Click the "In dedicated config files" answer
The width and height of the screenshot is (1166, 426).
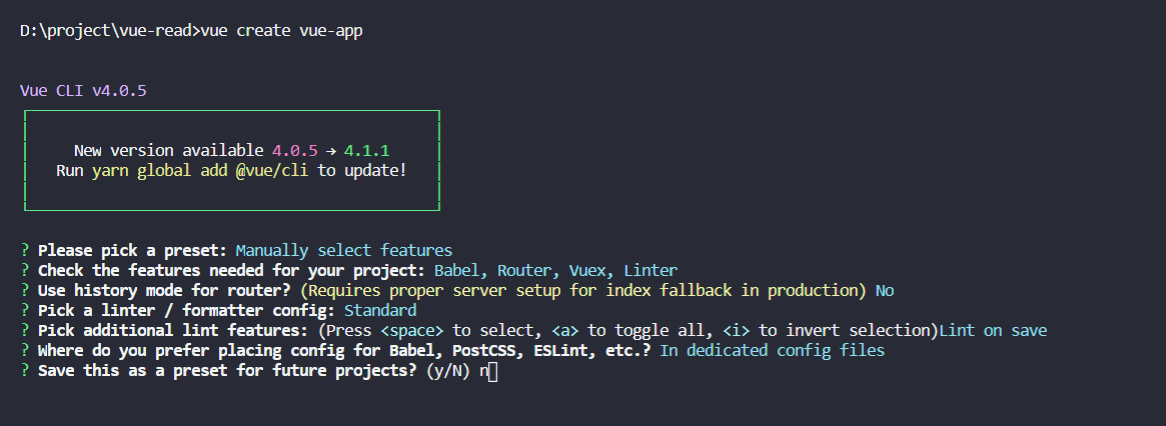pos(772,350)
